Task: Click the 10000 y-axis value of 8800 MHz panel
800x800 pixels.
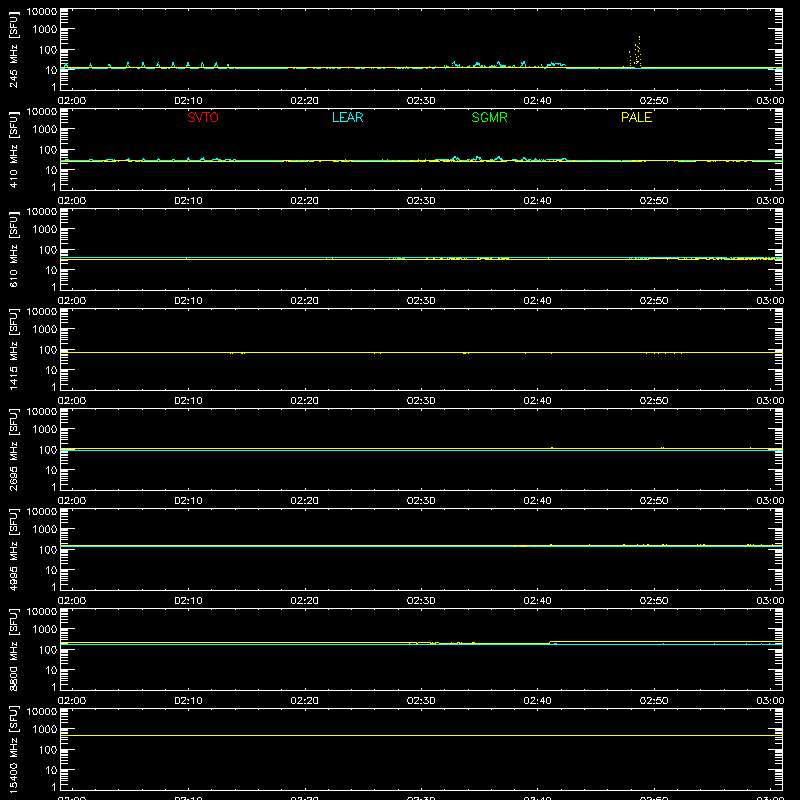Action: 42,612
